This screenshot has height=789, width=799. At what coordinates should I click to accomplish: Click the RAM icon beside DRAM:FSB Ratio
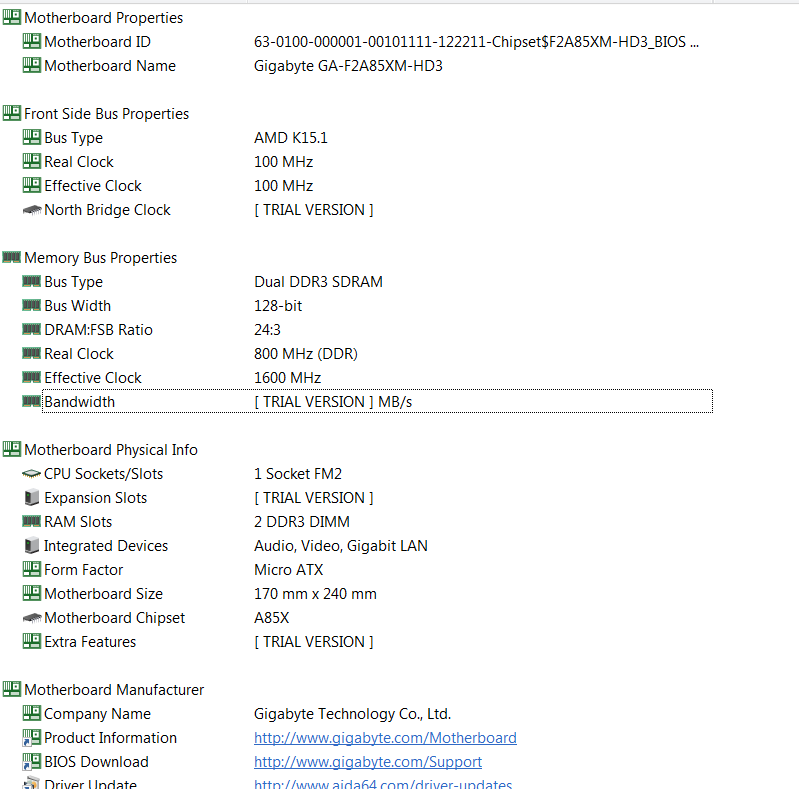(32, 329)
